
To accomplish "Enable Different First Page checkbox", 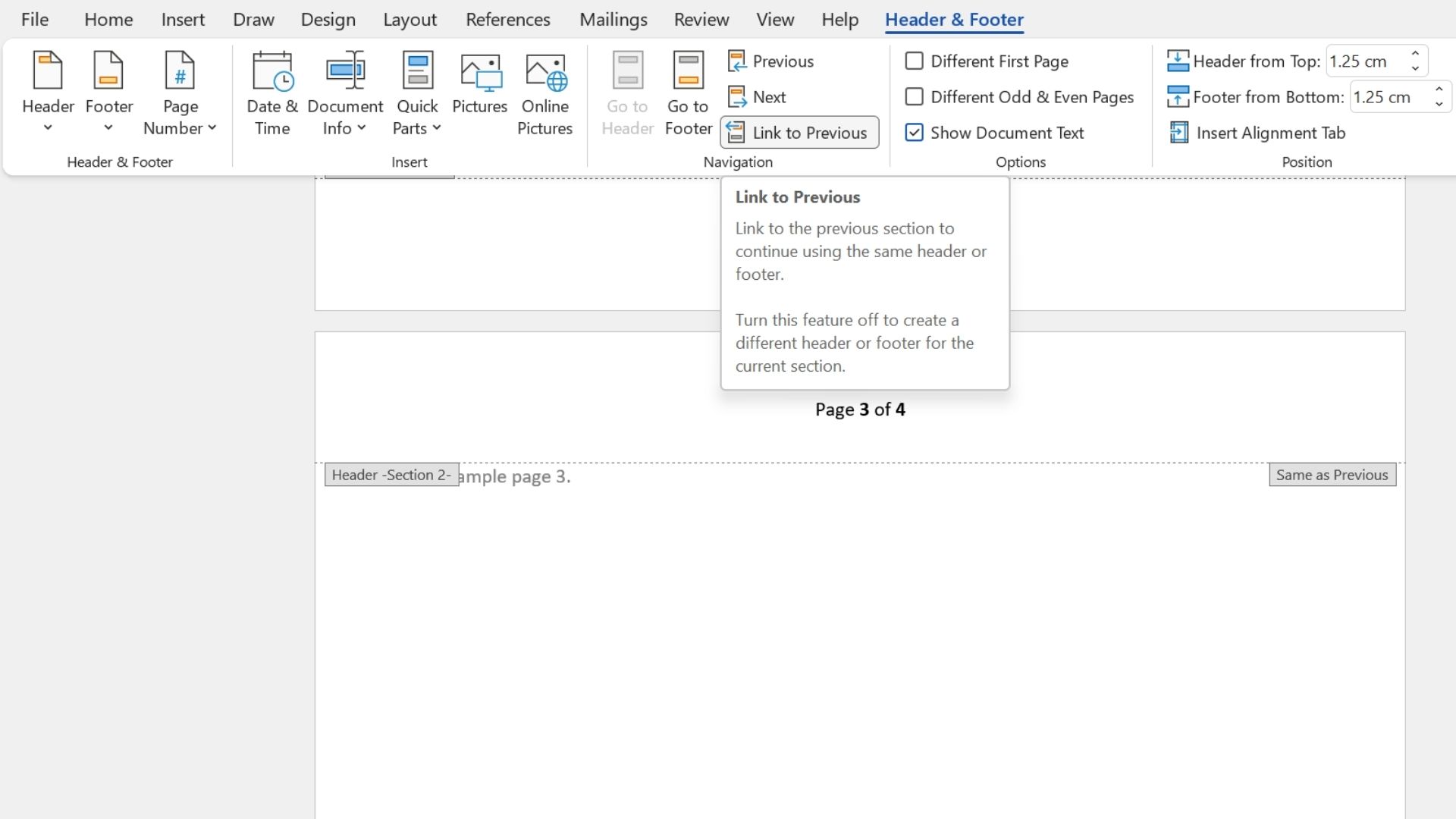I will click(x=913, y=61).
